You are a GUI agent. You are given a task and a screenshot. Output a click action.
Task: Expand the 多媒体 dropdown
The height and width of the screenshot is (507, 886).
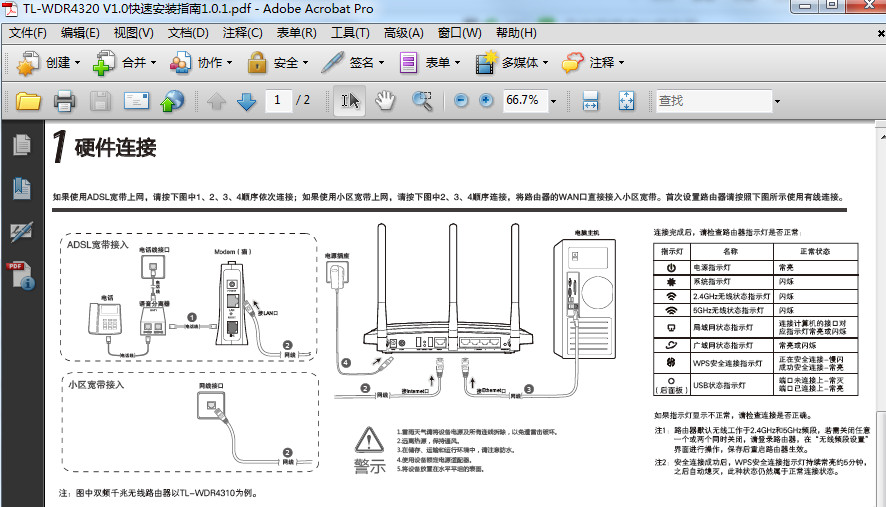[x=545, y=63]
